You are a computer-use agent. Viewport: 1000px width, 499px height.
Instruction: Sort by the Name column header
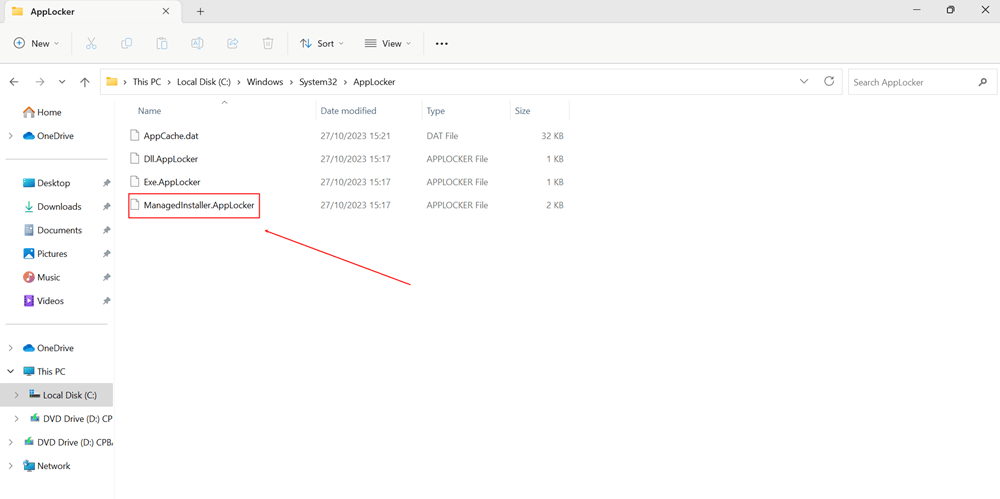pos(150,111)
